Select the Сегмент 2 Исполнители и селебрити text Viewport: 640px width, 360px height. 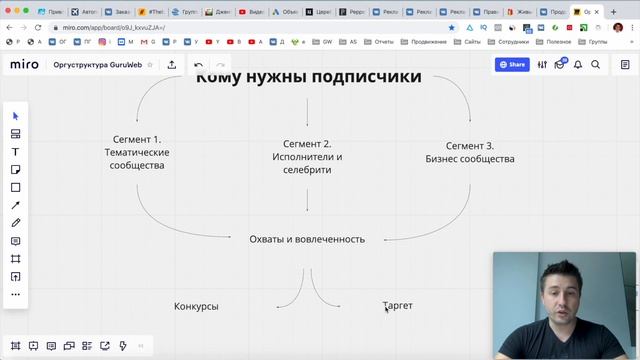coord(307,157)
